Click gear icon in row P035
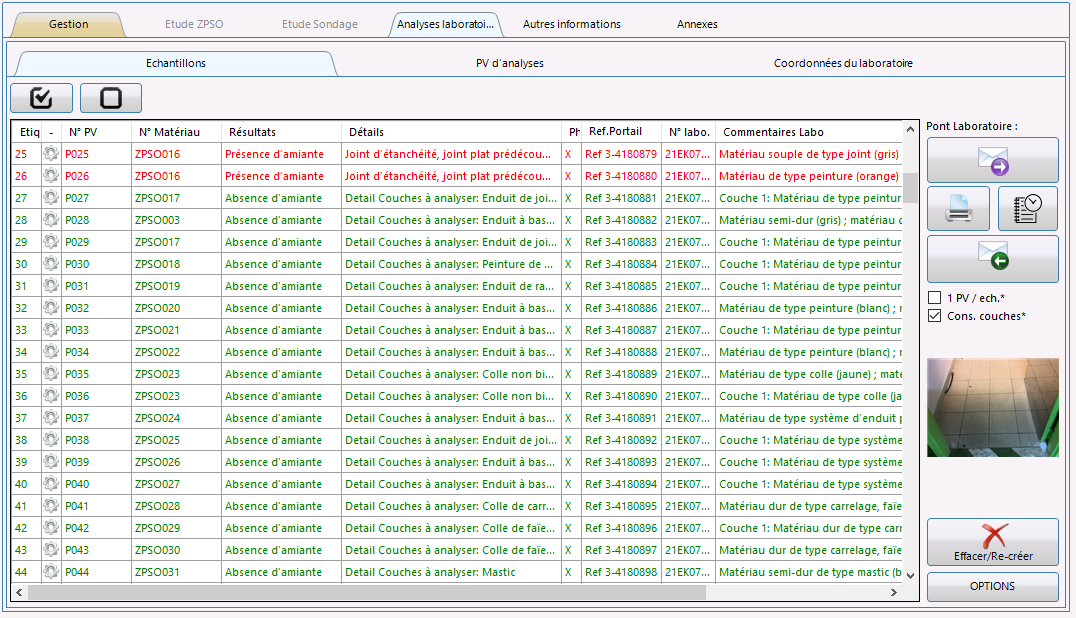Screen dimensions: 1076x618 (51, 374)
